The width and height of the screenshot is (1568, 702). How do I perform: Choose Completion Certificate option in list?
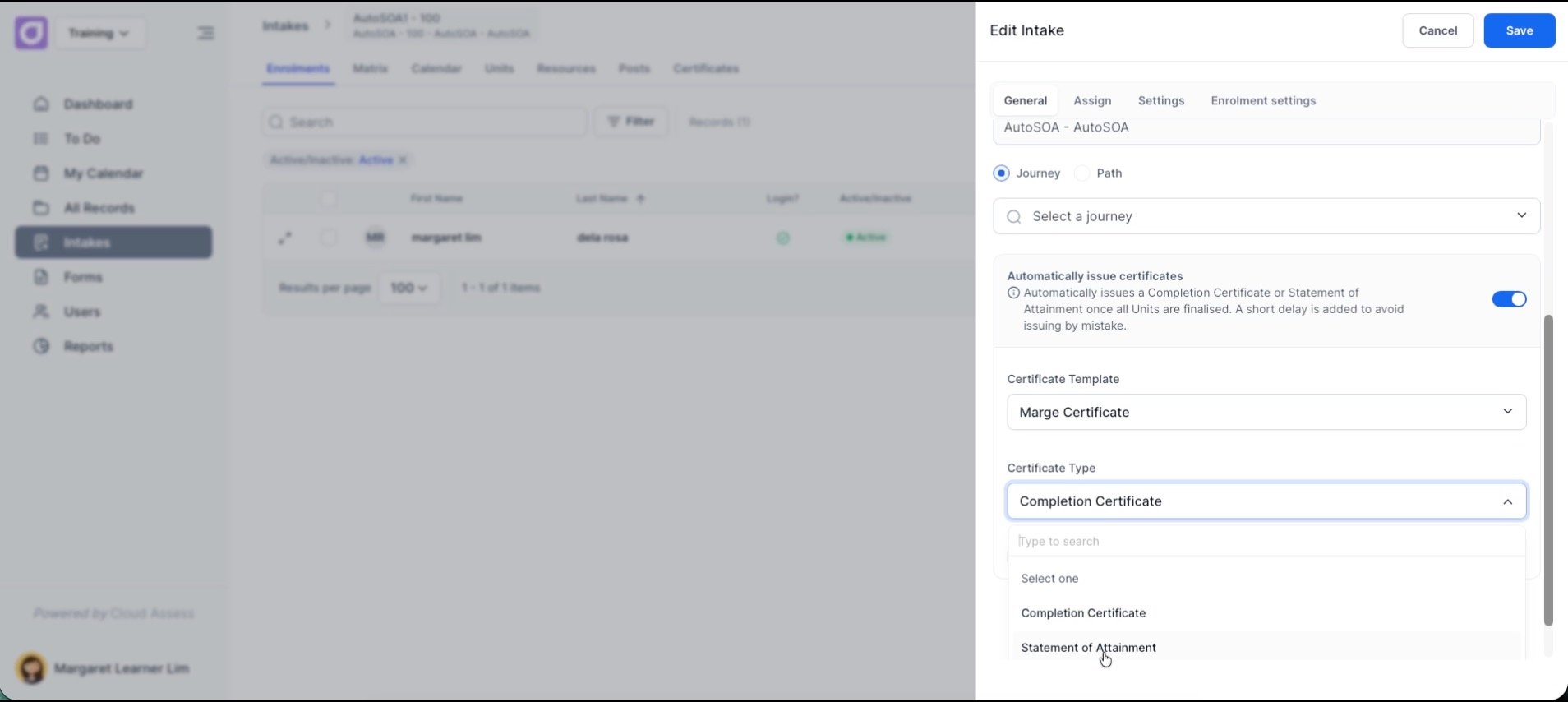tap(1266, 613)
